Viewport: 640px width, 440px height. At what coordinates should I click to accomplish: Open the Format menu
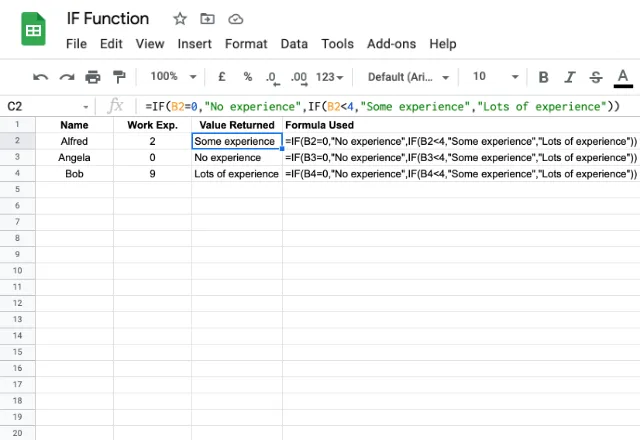(x=246, y=44)
